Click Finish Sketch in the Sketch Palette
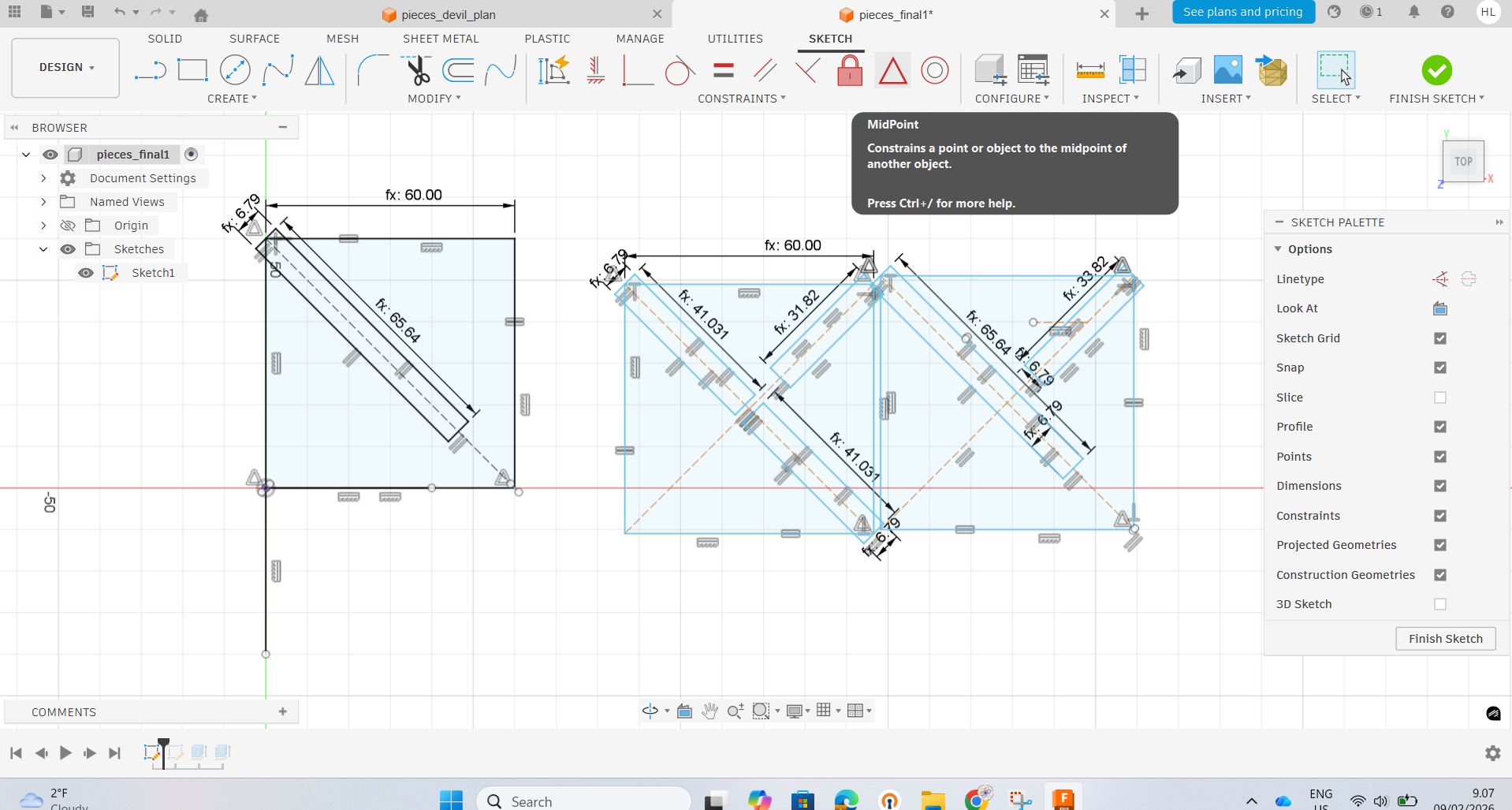The image size is (1512, 810). (1445, 639)
